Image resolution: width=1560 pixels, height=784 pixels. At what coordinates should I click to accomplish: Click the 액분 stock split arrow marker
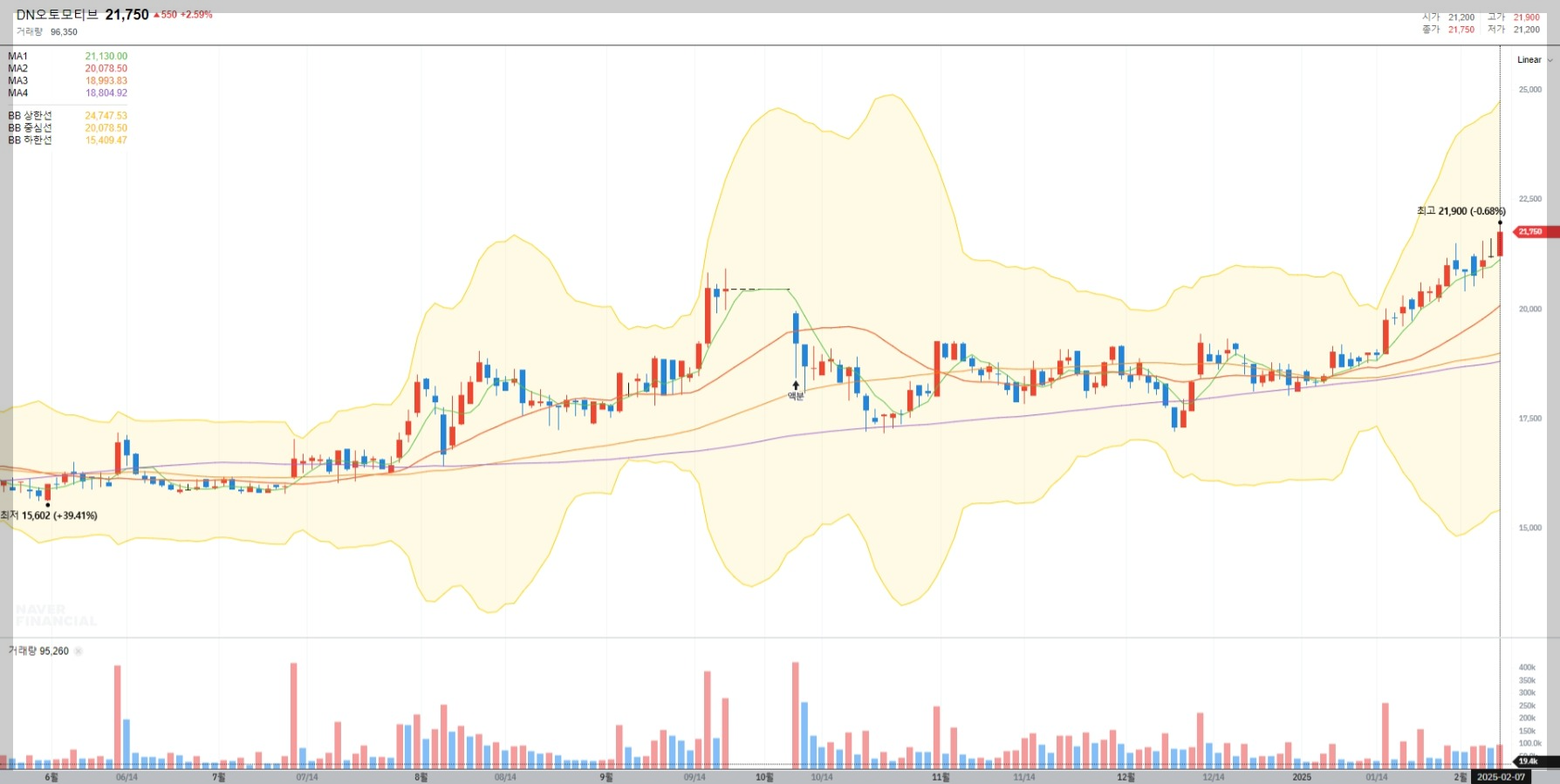(796, 385)
